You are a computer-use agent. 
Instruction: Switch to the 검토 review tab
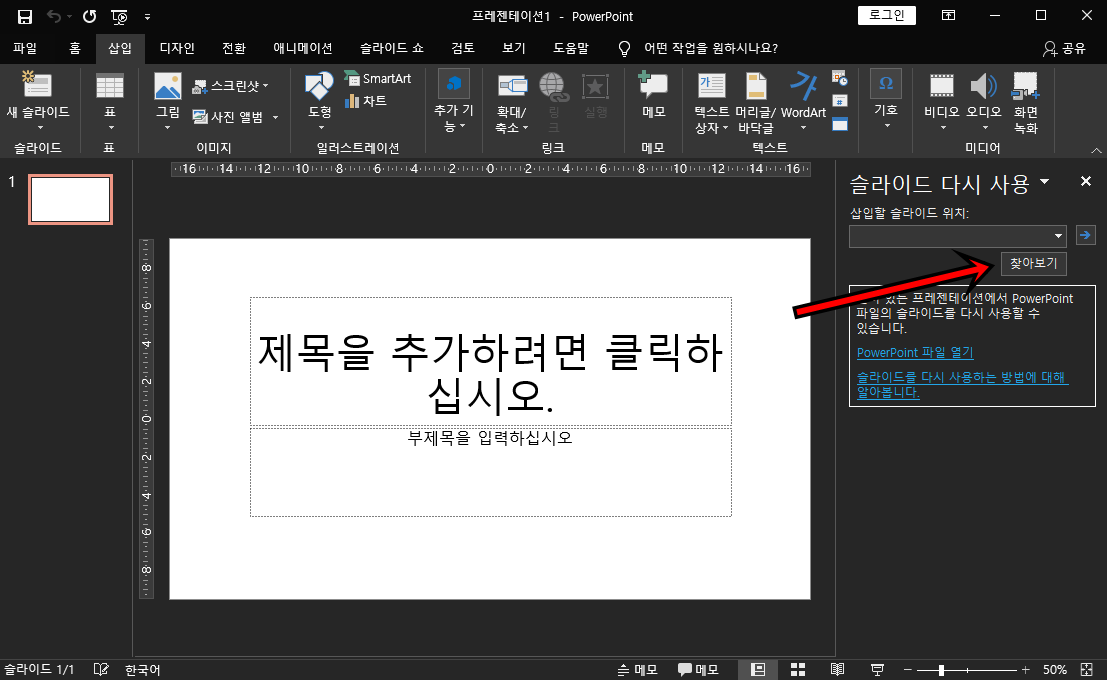(462, 48)
